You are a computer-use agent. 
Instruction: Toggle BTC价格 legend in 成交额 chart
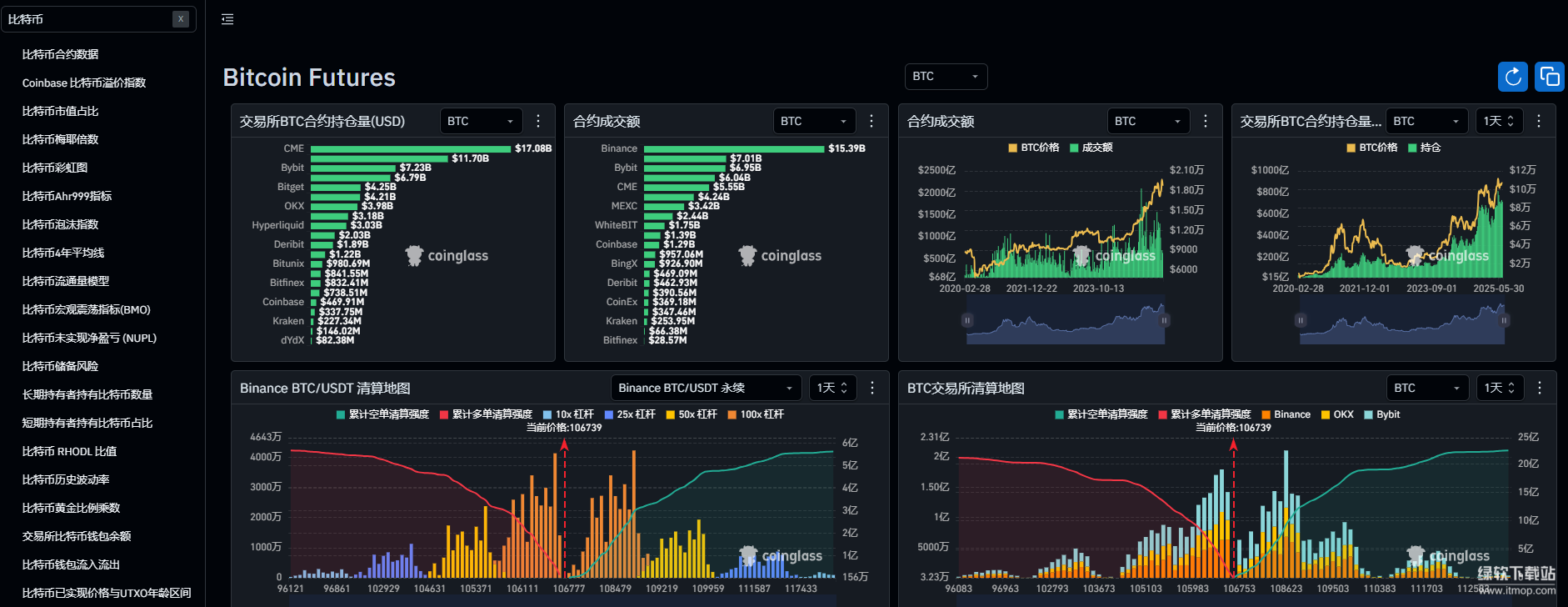click(x=1033, y=148)
